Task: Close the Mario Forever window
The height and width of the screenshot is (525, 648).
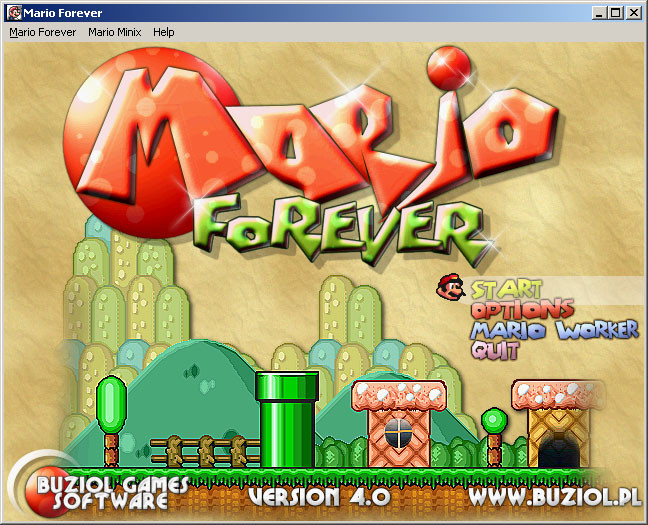Action: click(x=633, y=13)
